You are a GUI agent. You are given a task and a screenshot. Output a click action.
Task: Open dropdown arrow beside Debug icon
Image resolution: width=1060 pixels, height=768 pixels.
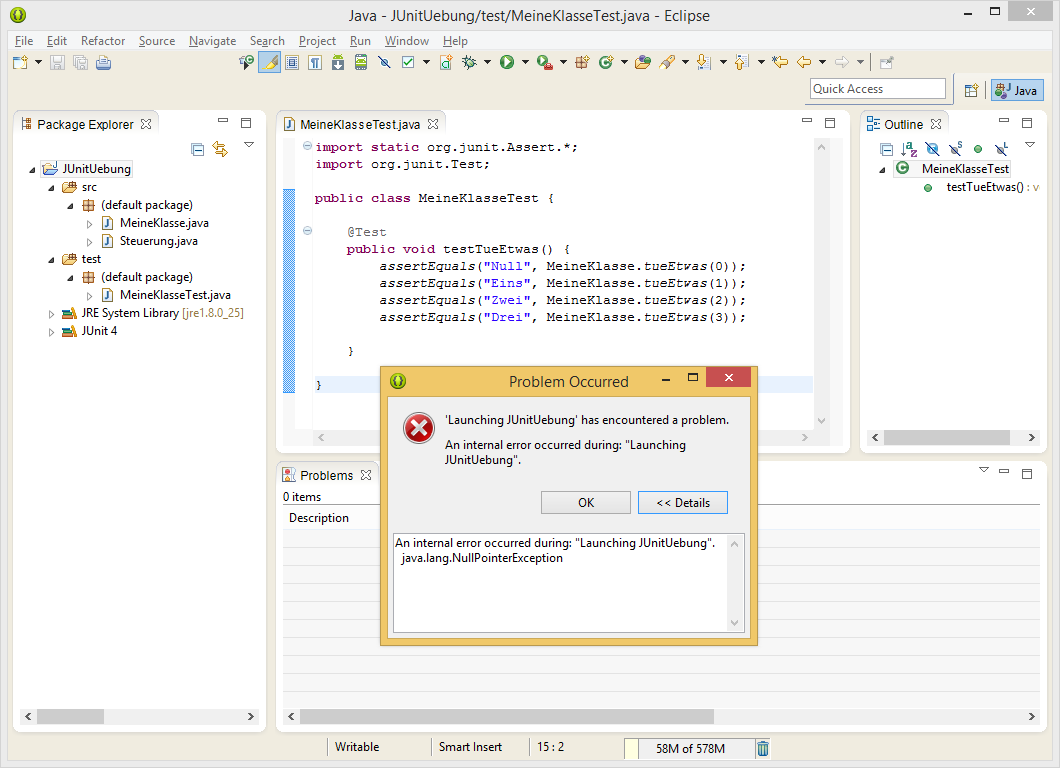pyautogui.click(x=487, y=62)
